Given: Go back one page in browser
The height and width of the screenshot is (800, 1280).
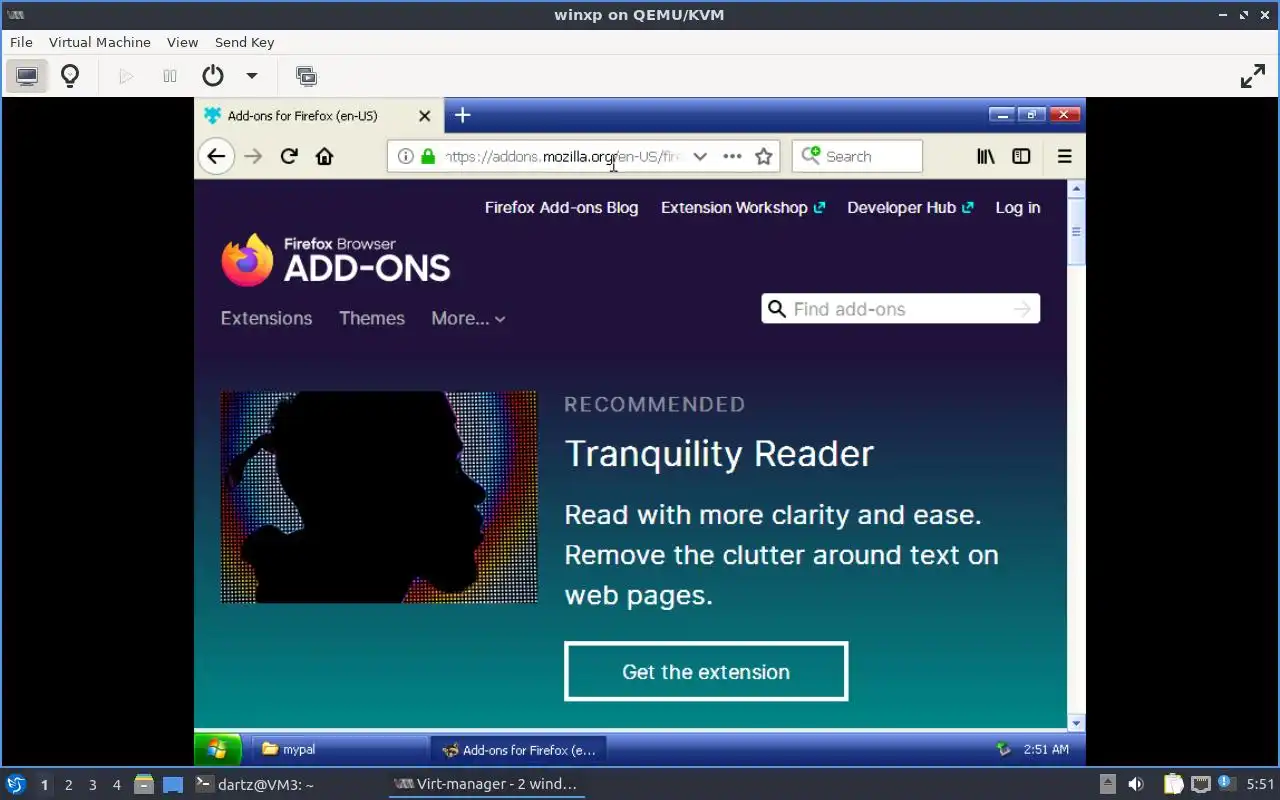Looking at the screenshot, I should click(x=216, y=156).
